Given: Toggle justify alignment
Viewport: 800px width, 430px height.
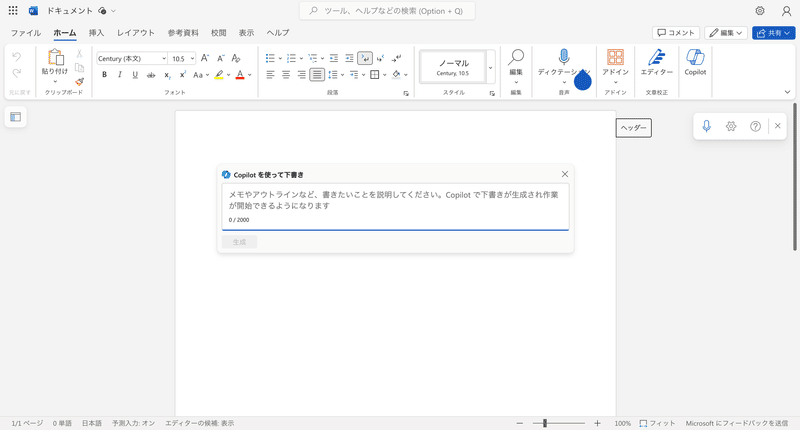Looking at the screenshot, I should (317, 75).
